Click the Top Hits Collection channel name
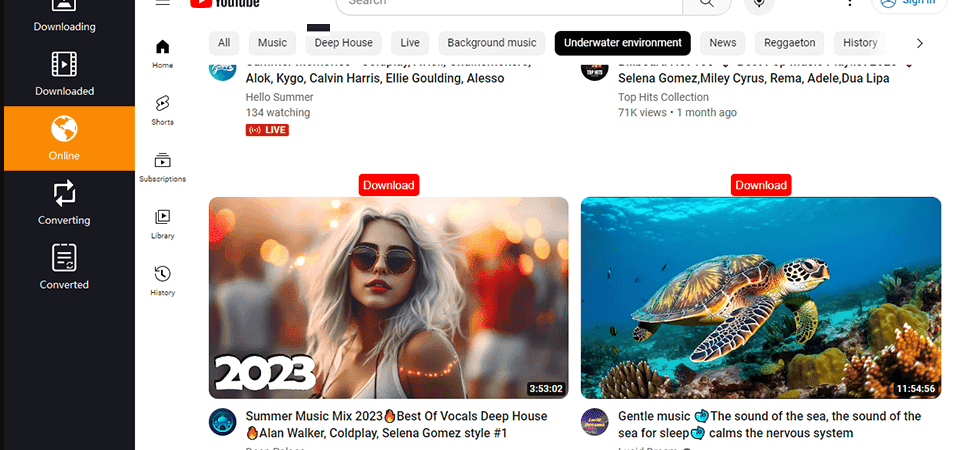The image size is (956, 450). [x=663, y=97]
